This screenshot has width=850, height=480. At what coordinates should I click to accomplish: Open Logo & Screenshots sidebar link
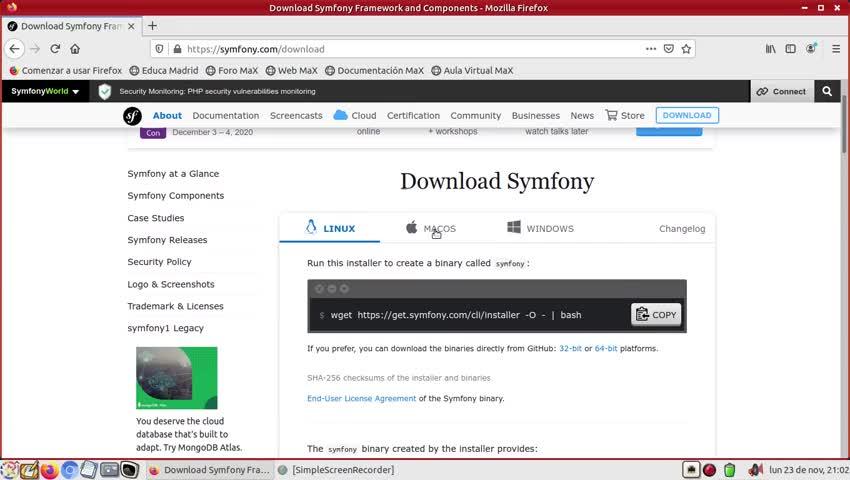point(171,284)
